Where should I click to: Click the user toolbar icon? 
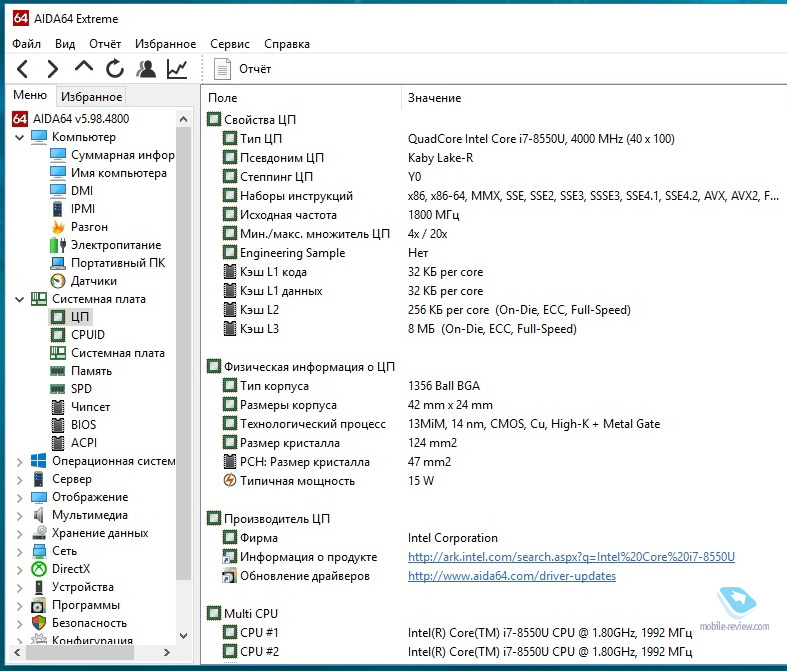(146, 69)
